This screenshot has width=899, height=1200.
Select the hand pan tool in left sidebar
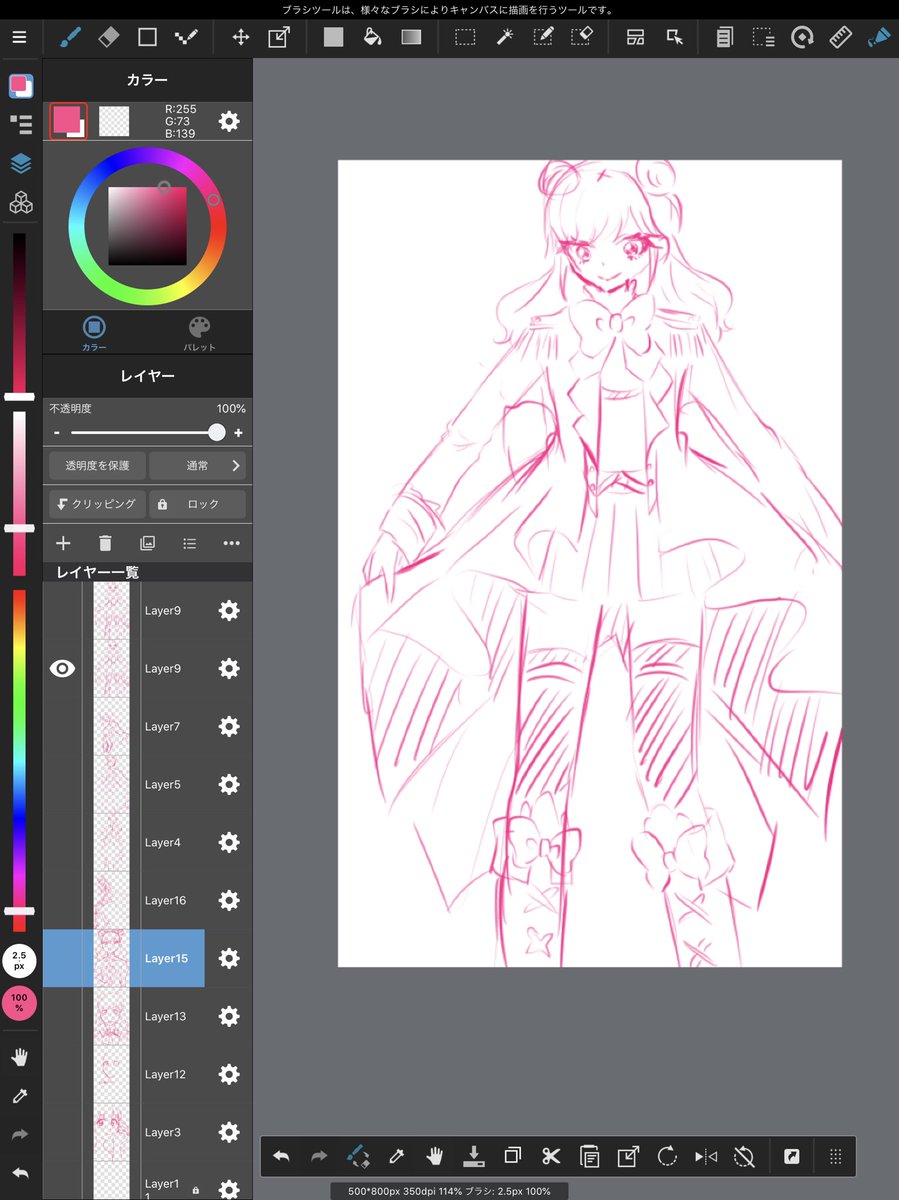20,1057
